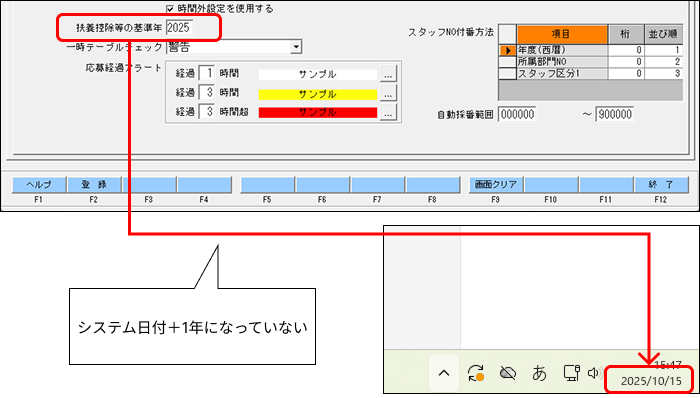Click the 自動採番範囲 start field showing 000000

[x=517, y=115]
